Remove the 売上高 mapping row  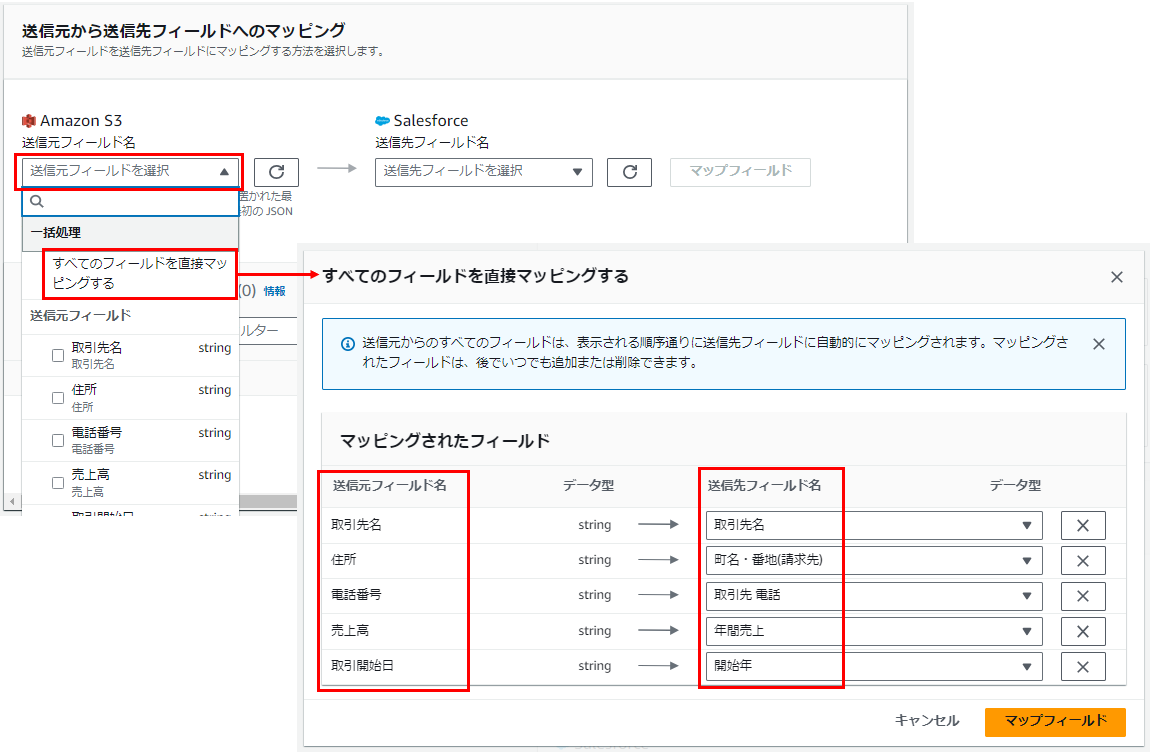tap(1083, 631)
